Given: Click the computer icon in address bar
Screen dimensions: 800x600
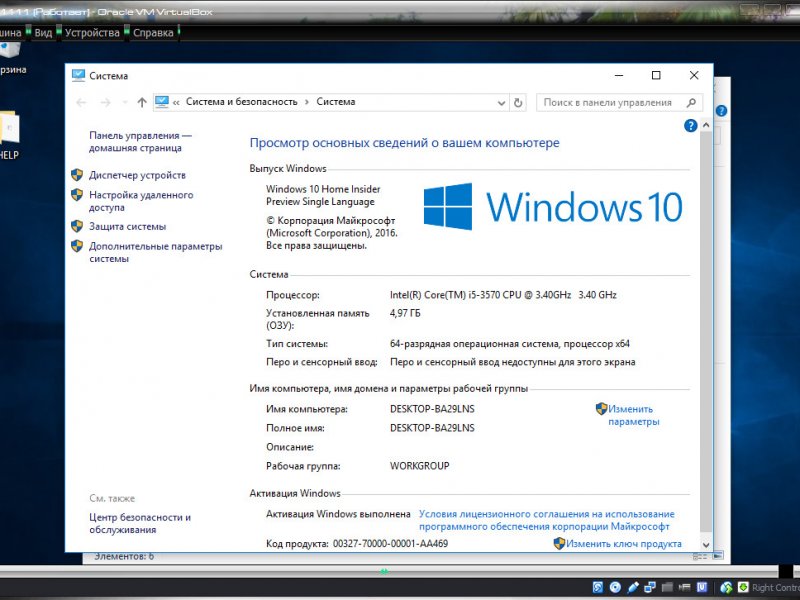Looking at the screenshot, I should pyautogui.click(x=162, y=102).
